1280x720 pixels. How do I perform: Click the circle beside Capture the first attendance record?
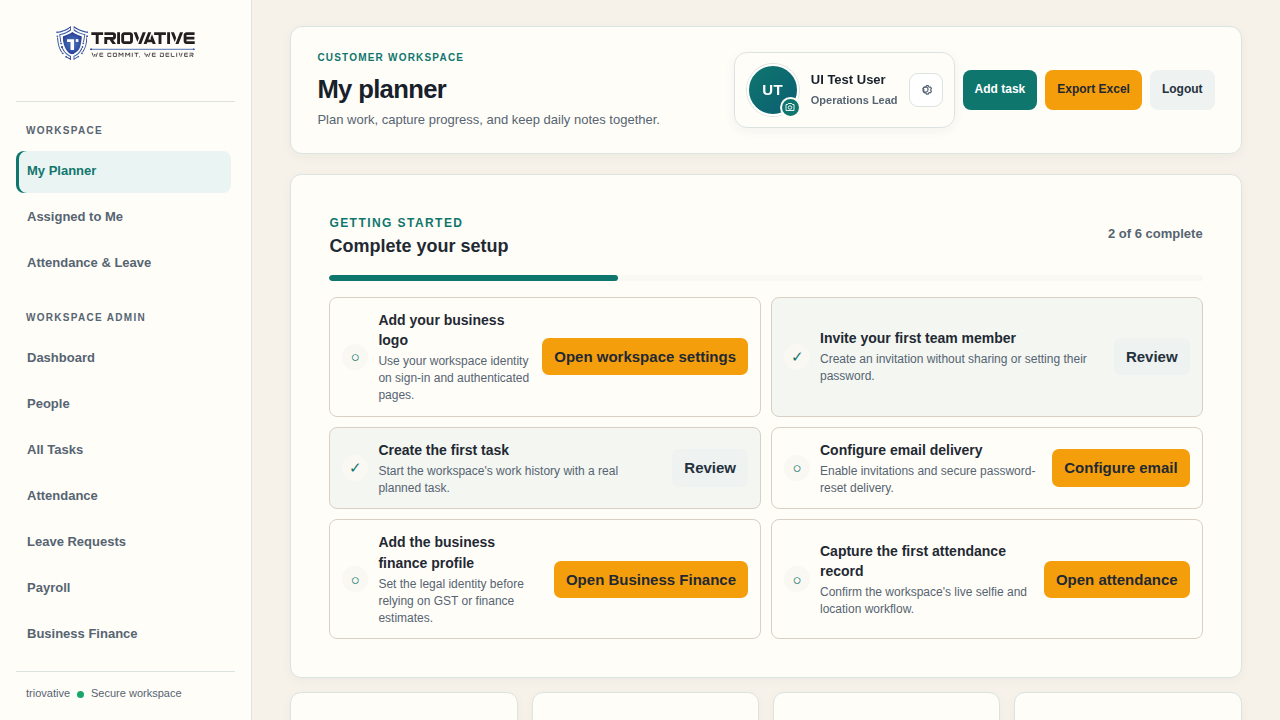(x=797, y=579)
